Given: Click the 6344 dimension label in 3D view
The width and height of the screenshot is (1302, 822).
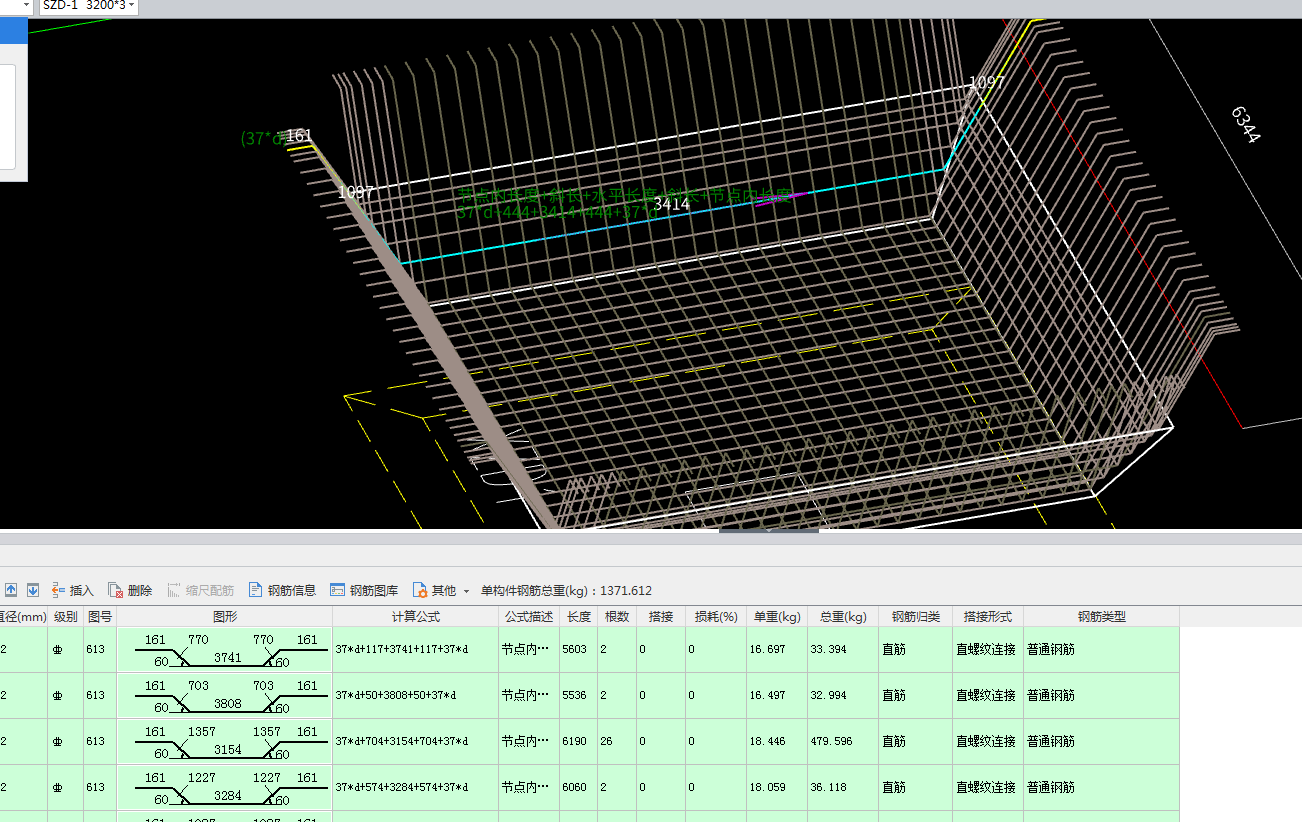Looking at the screenshot, I should pos(1245,124).
